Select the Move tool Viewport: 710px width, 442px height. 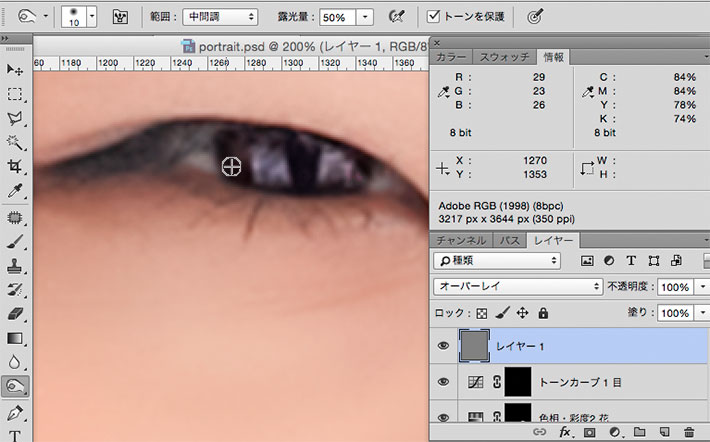[x=15, y=69]
